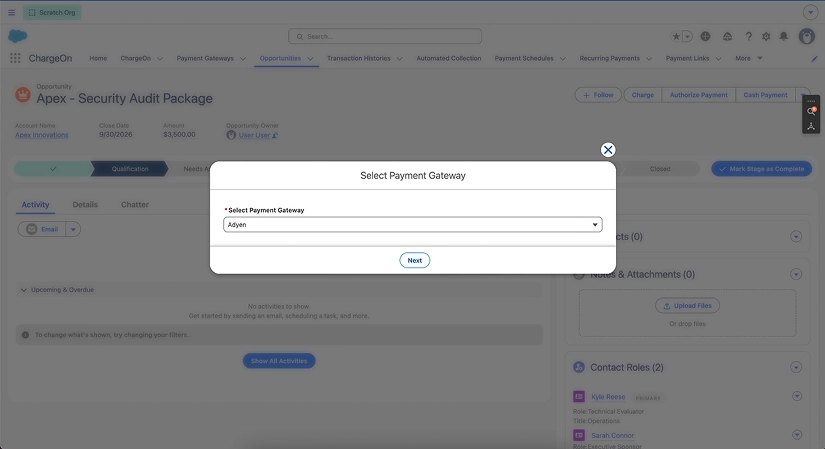Open the Select Payment Gateway dropdown
Image resolution: width=825 pixels, height=449 pixels.
pyautogui.click(x=412, y=225)
